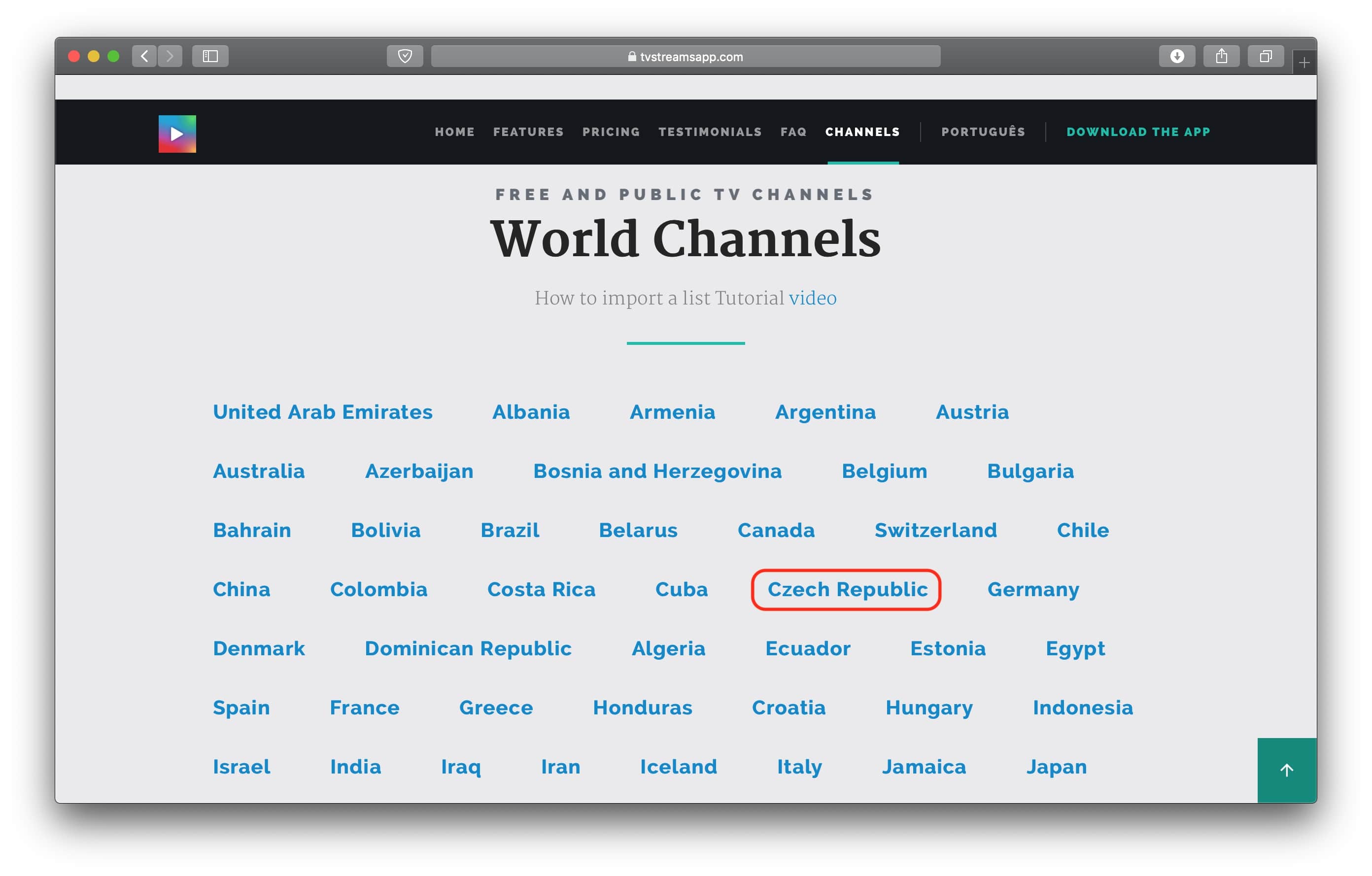Select the Czech Republic channel list

pyautogui.click(x=847, y=590)
